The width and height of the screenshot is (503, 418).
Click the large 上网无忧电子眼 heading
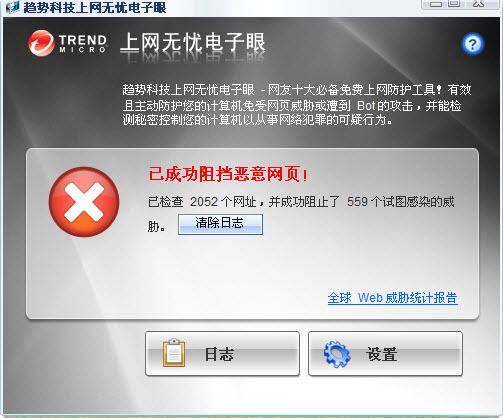coord(192,43)
